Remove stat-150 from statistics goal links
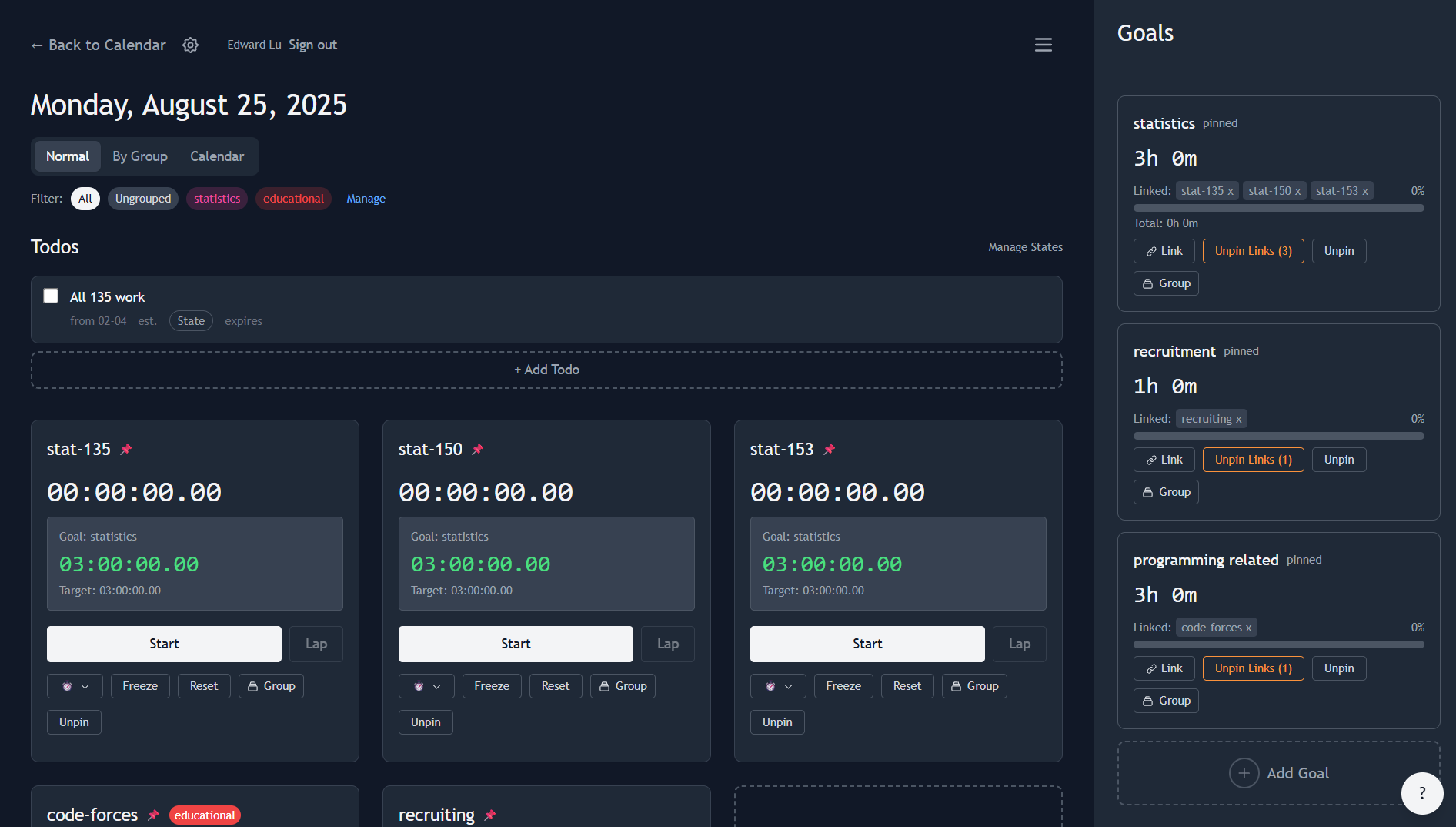1456x827 pixels. (x=1298, y=190)
